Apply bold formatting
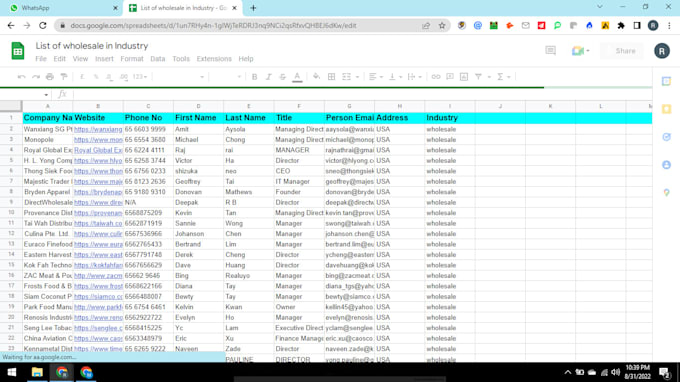Viewport: 680px width, 382px height. click(x=255, y=77)
